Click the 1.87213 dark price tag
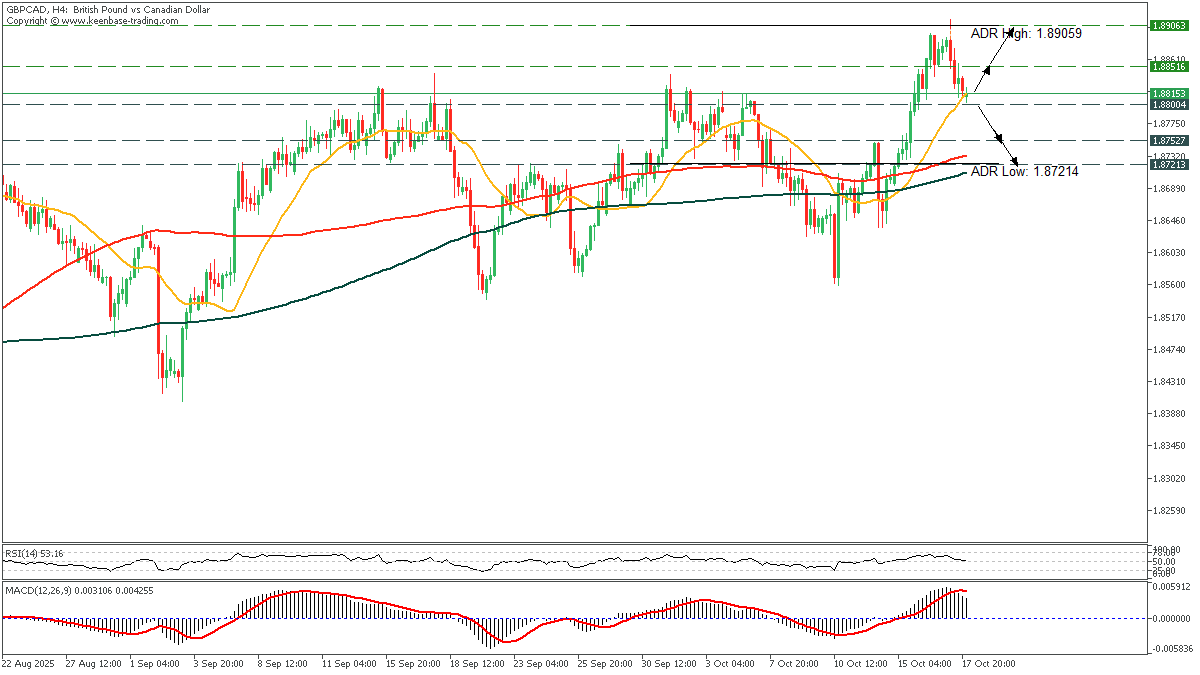The image size is (1200, 675). pos(1168,165)
